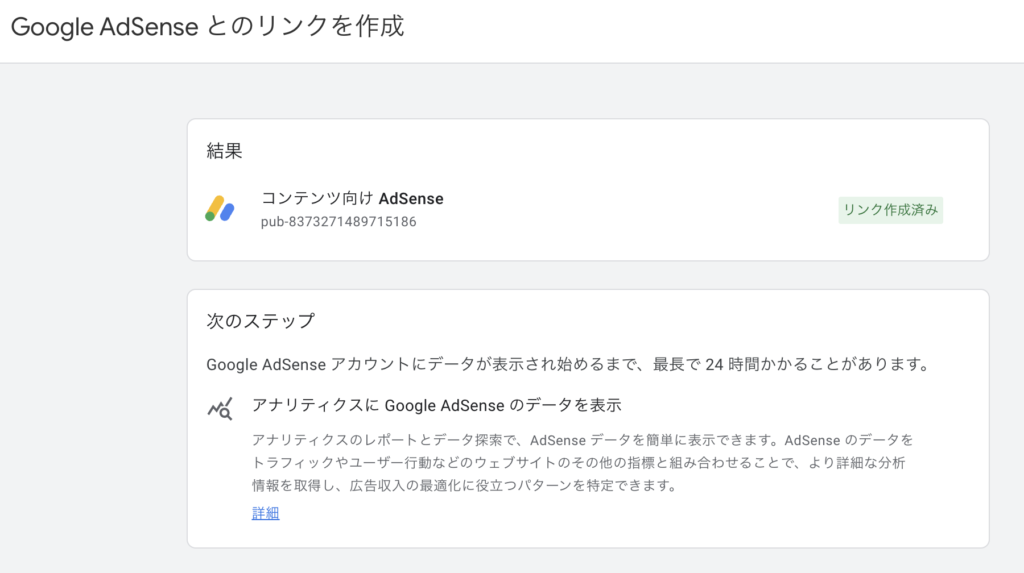This screenshot has height=573, width=1024.
Task: Click the page title Google AdSense とのリンクを作成
Action: [207, 27]
